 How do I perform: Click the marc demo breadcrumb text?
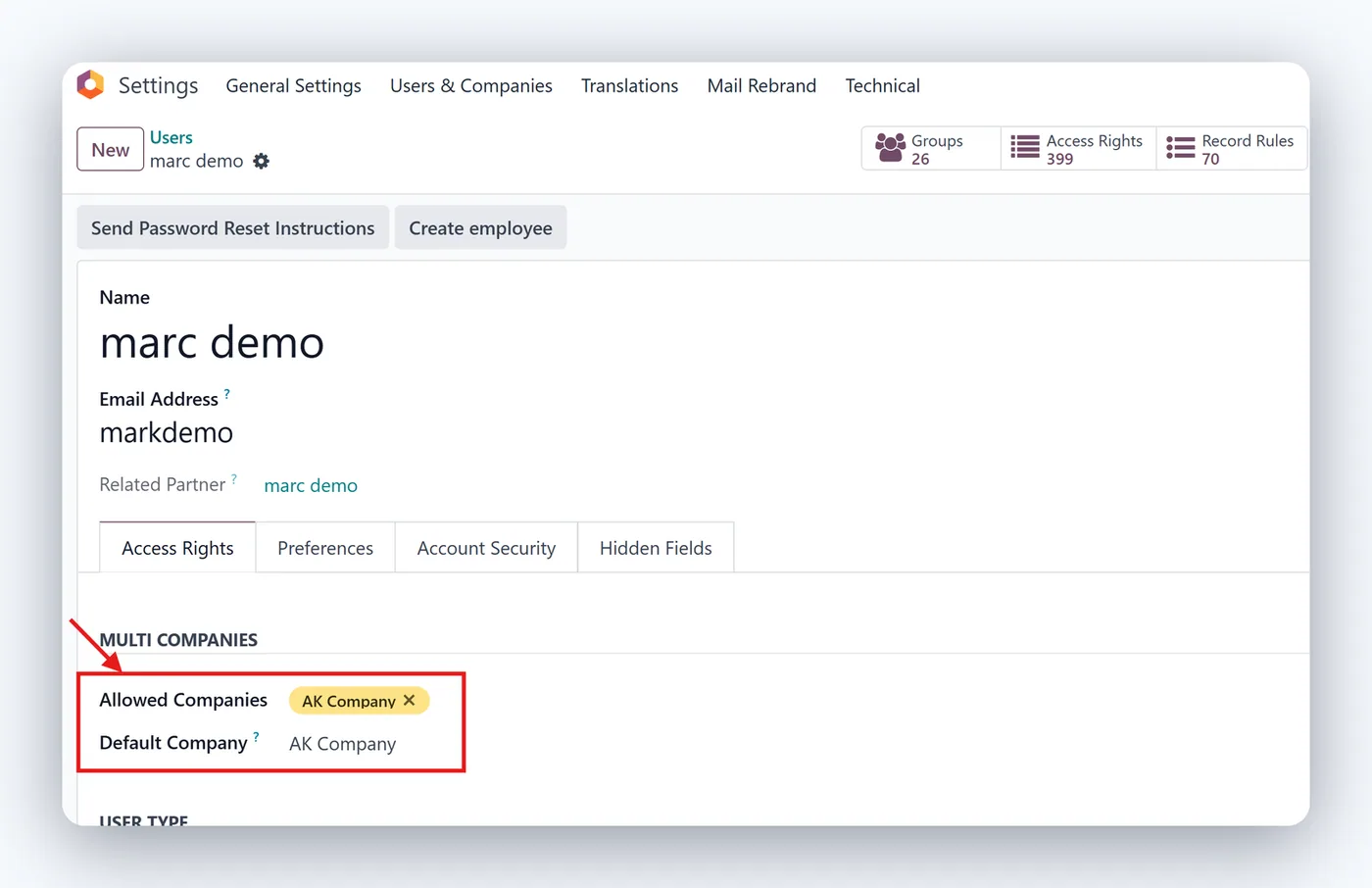coord(196,161)
